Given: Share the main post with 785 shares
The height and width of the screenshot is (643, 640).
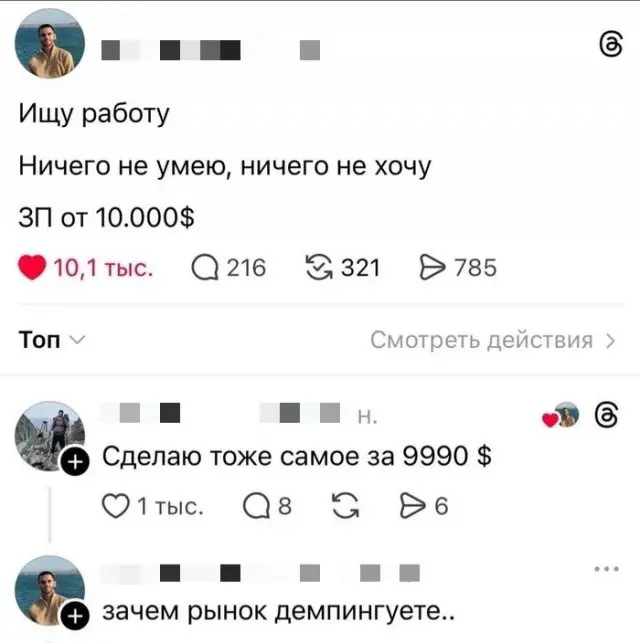Looking at the screenshot, I should click(x=431, y=267).
